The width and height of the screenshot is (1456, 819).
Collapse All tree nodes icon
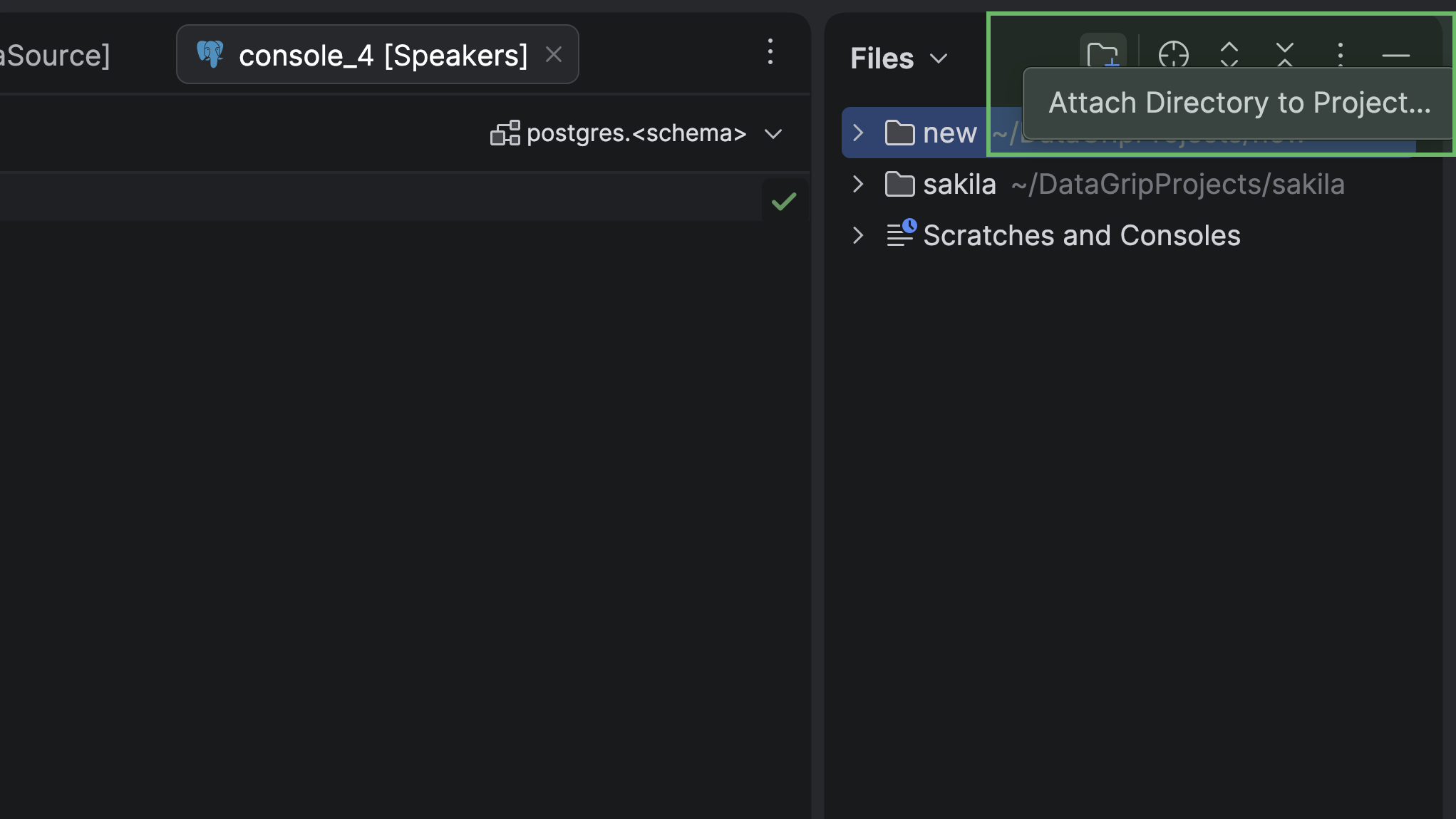coord(1285,54)
